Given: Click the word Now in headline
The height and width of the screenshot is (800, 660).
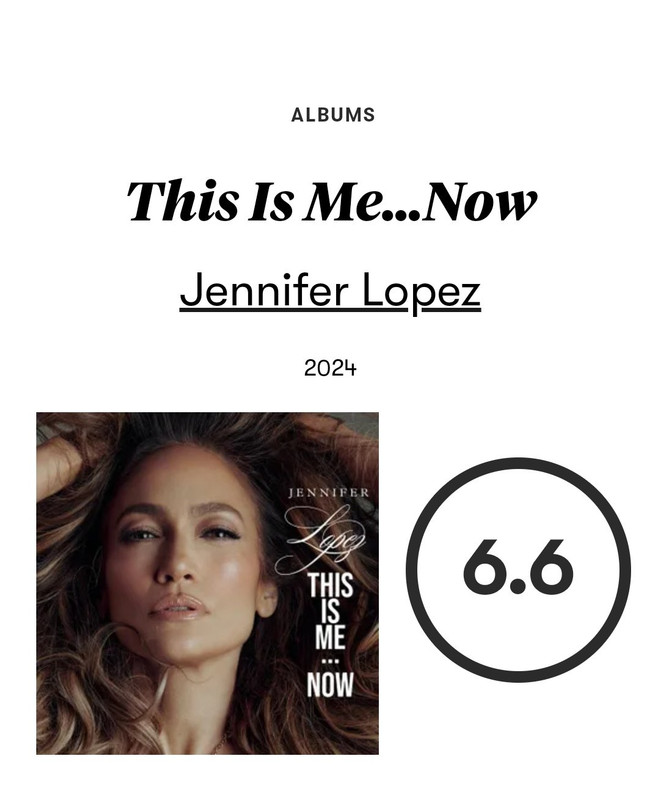Looking at the screenshot, I should [x=479, y=201].
